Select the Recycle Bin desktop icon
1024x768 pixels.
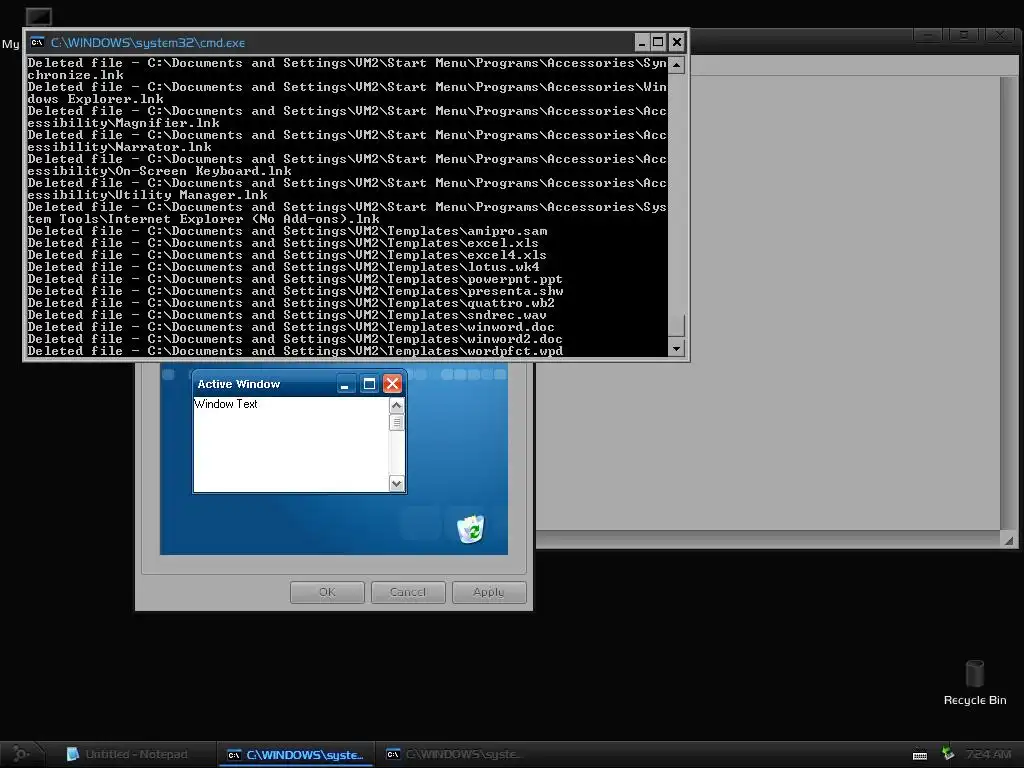975,682
